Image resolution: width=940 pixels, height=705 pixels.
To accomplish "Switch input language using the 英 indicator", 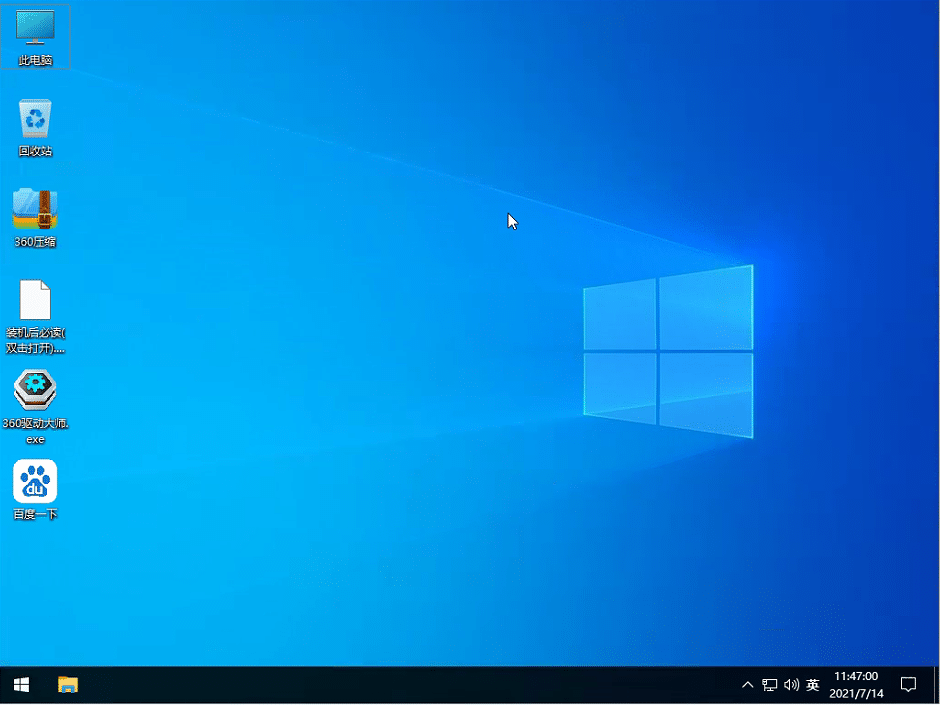I will pyautogui.click(x=812, y=685).
